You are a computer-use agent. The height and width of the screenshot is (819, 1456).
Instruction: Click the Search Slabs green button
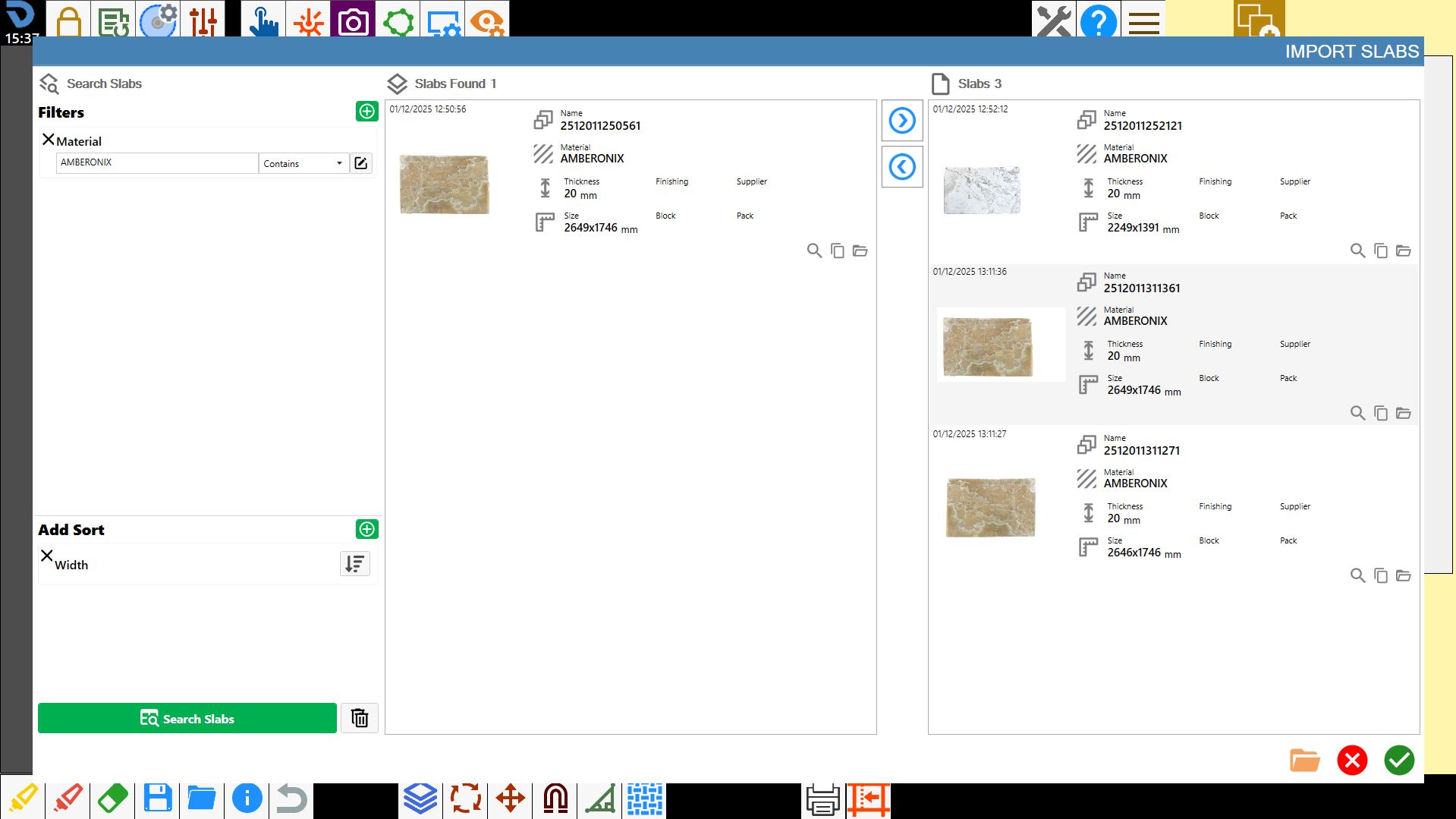[187, 718]
